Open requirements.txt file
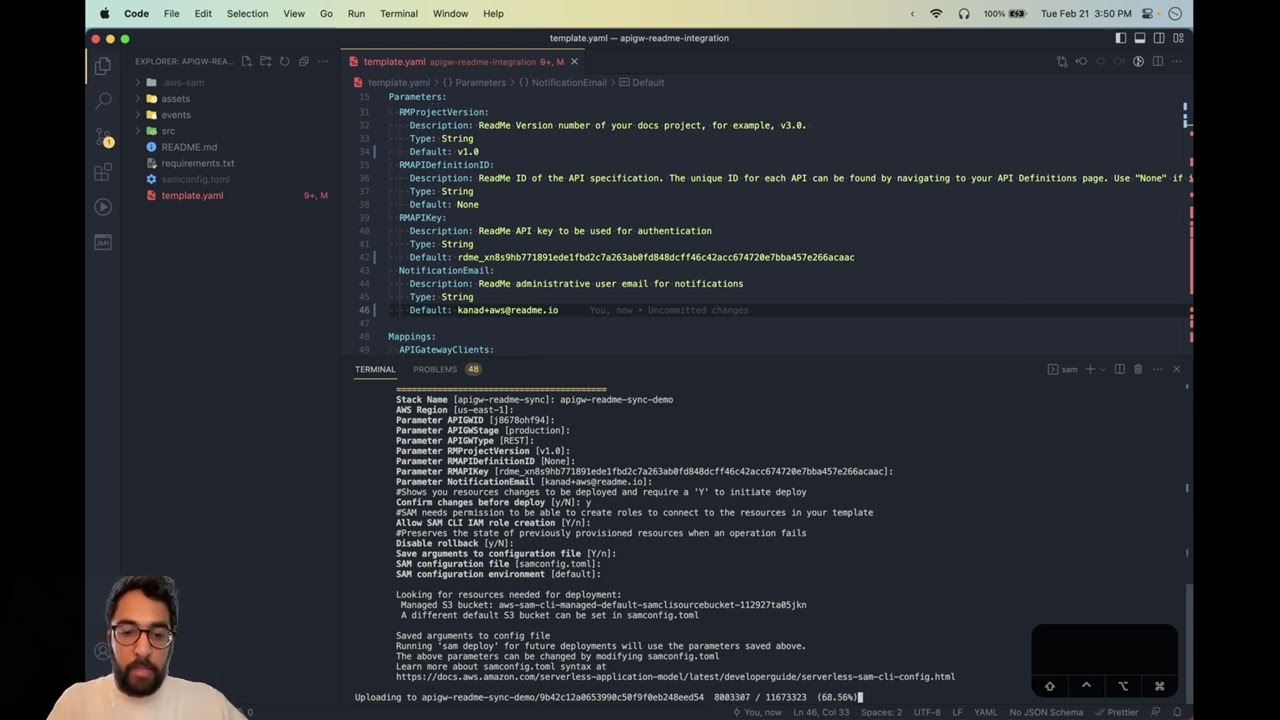This screenshot has height=720, width=1280. point(197,163)
